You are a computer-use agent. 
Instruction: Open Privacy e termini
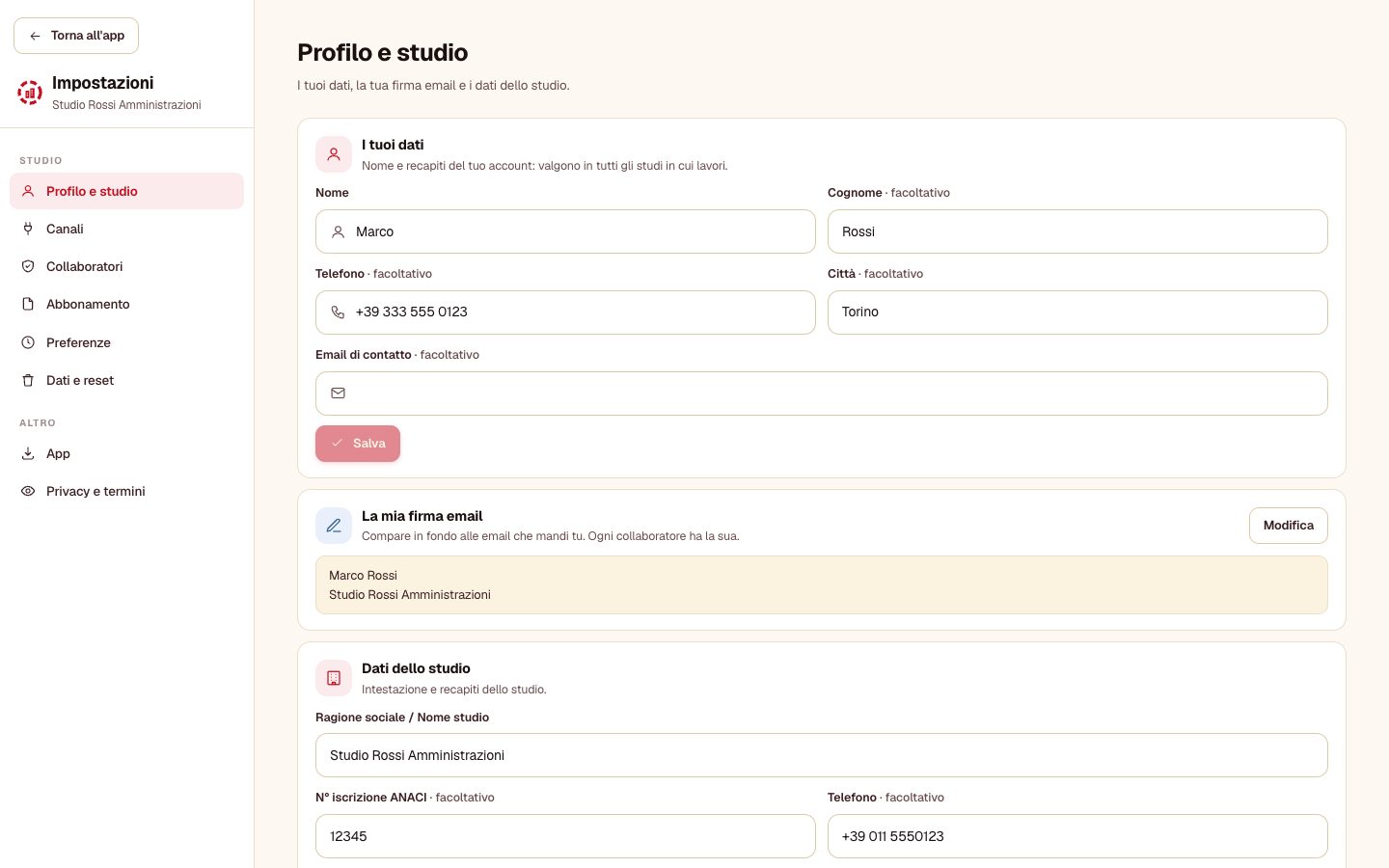pyautogui.click(x=126, y=491)
